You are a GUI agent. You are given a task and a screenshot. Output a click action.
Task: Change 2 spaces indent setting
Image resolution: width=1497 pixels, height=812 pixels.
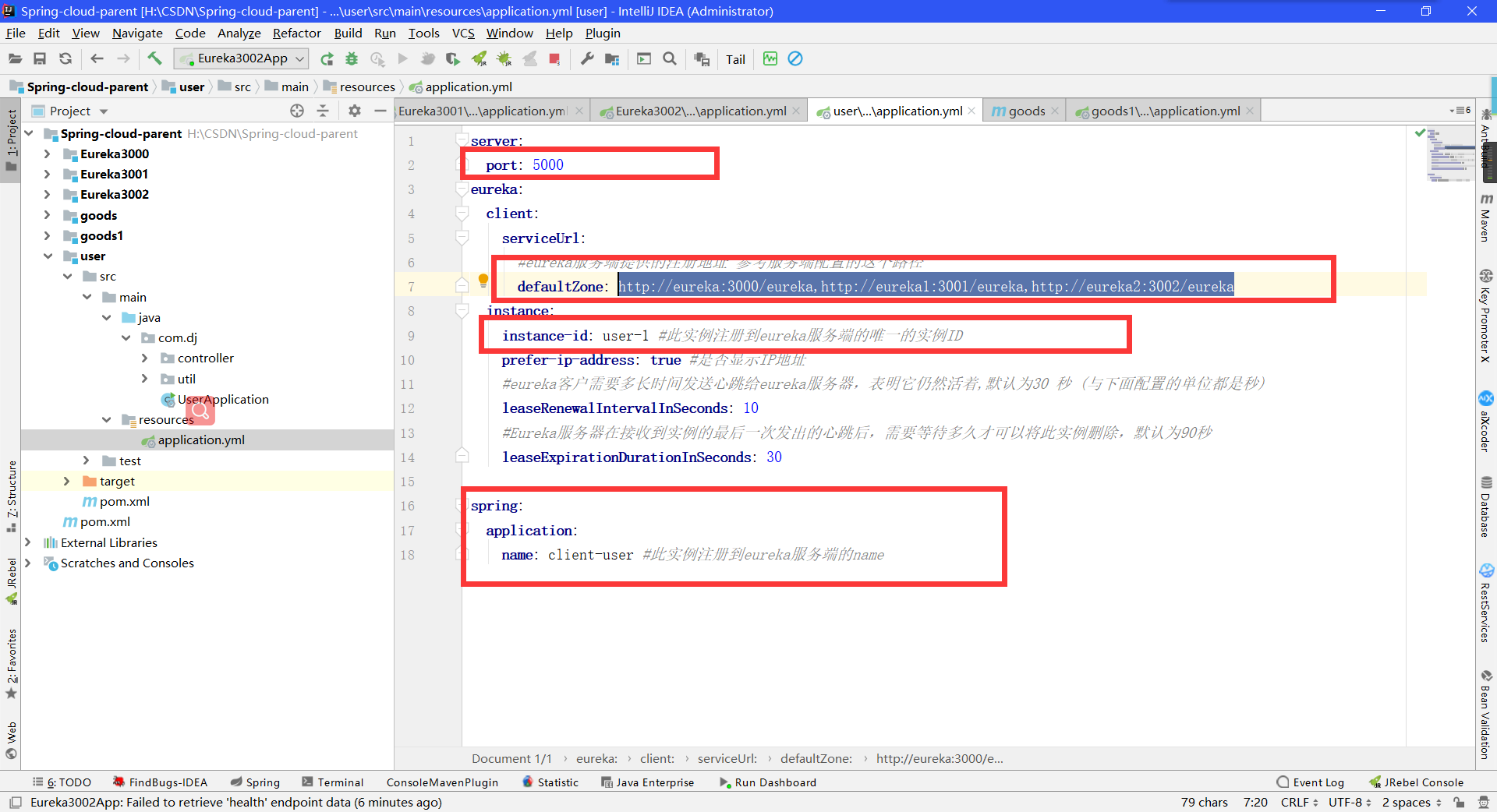tap(1411, 802)
